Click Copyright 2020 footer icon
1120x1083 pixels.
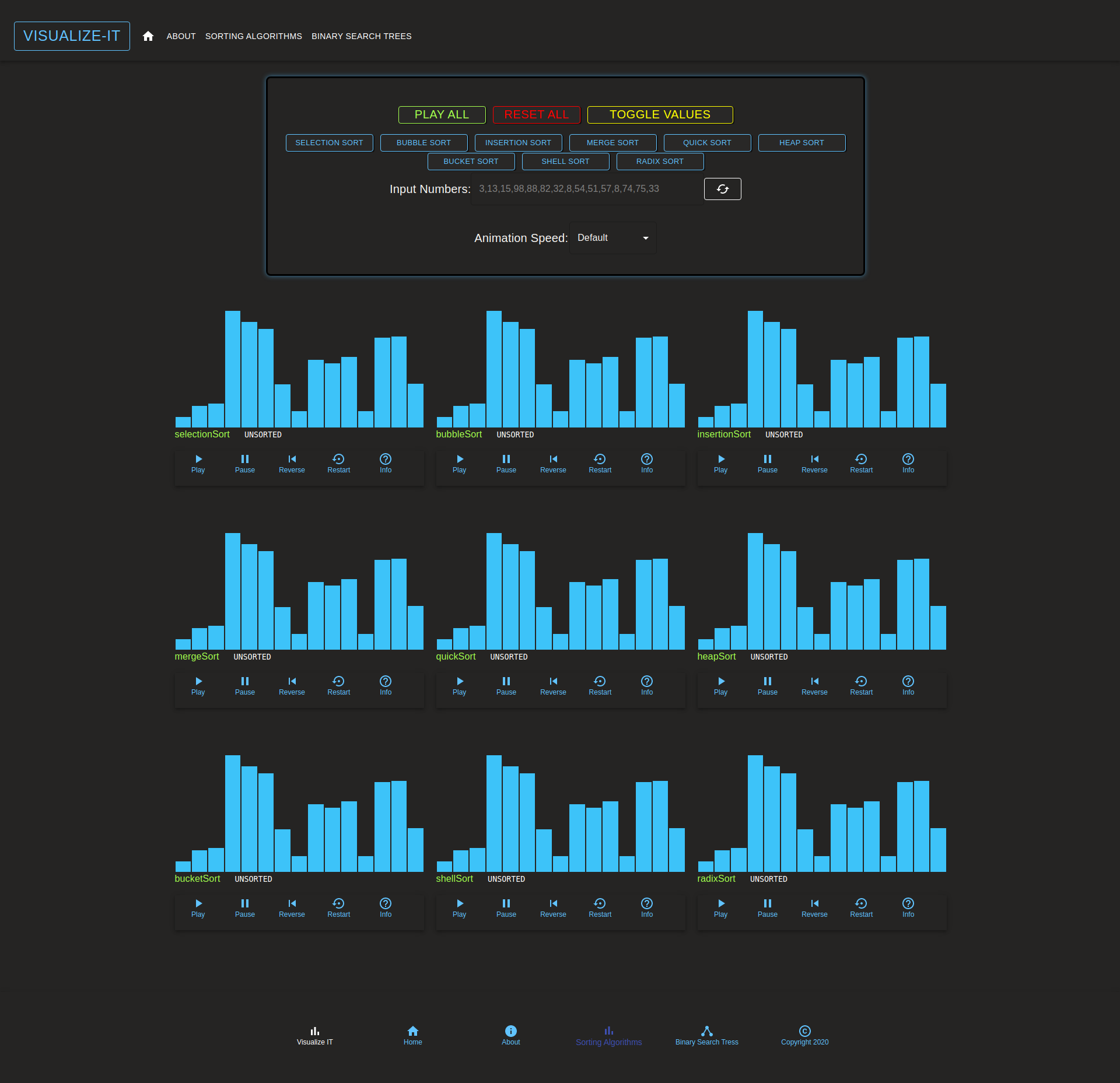point(805,1036)
